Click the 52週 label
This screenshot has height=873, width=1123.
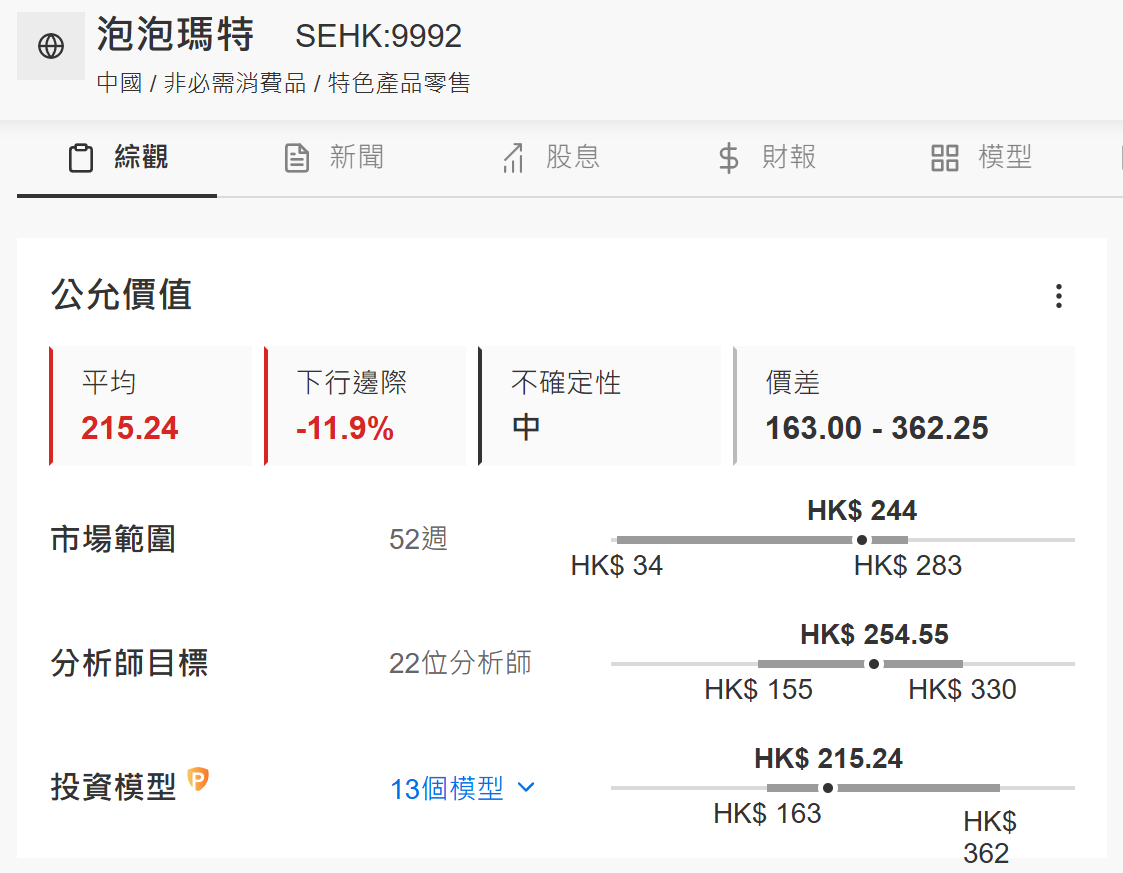(418, 539)
